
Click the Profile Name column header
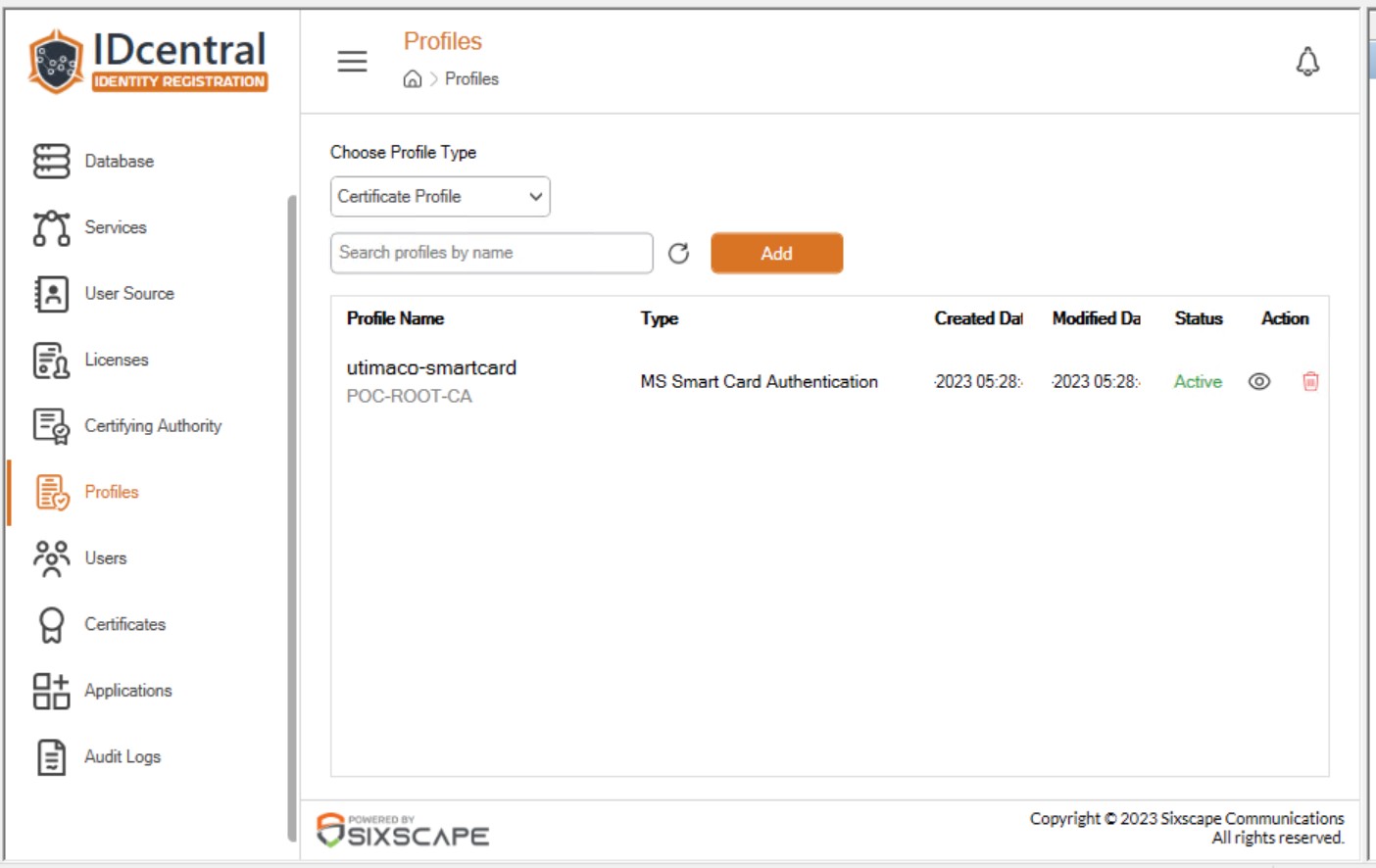coord(395,318)
